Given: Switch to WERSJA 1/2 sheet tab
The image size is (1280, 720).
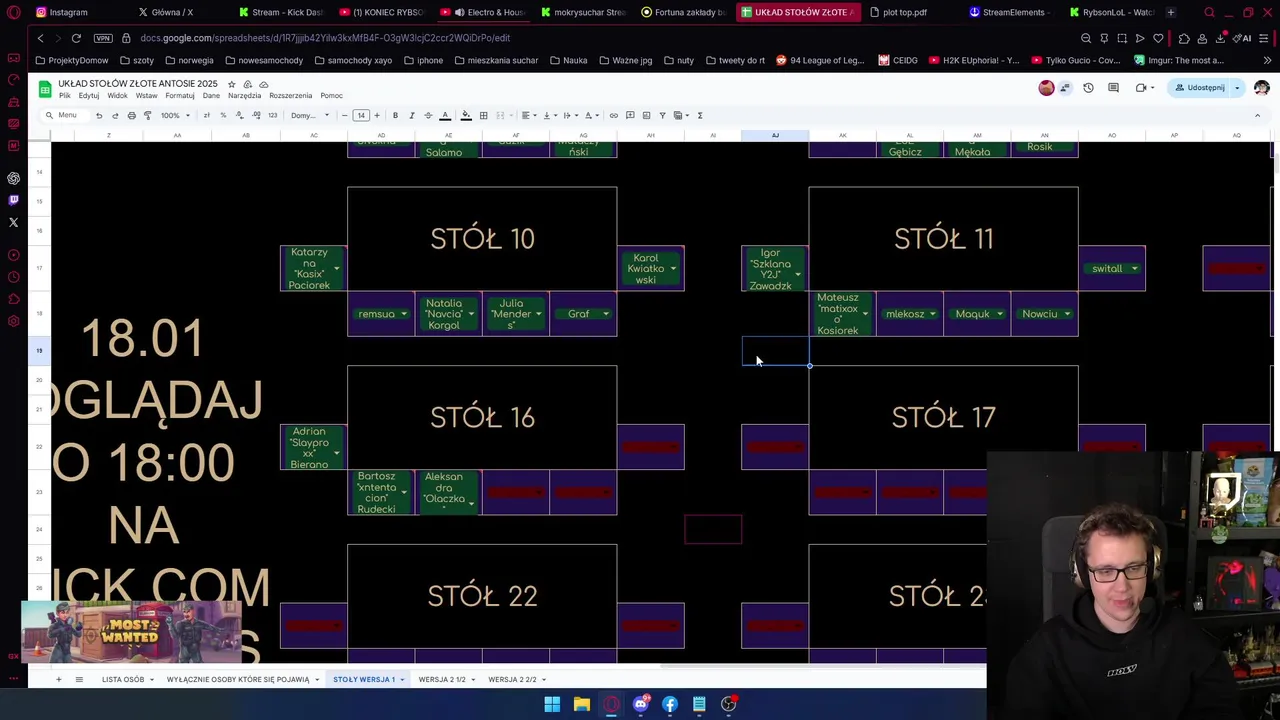Looking at the screenshot, I should pos(442,680).
